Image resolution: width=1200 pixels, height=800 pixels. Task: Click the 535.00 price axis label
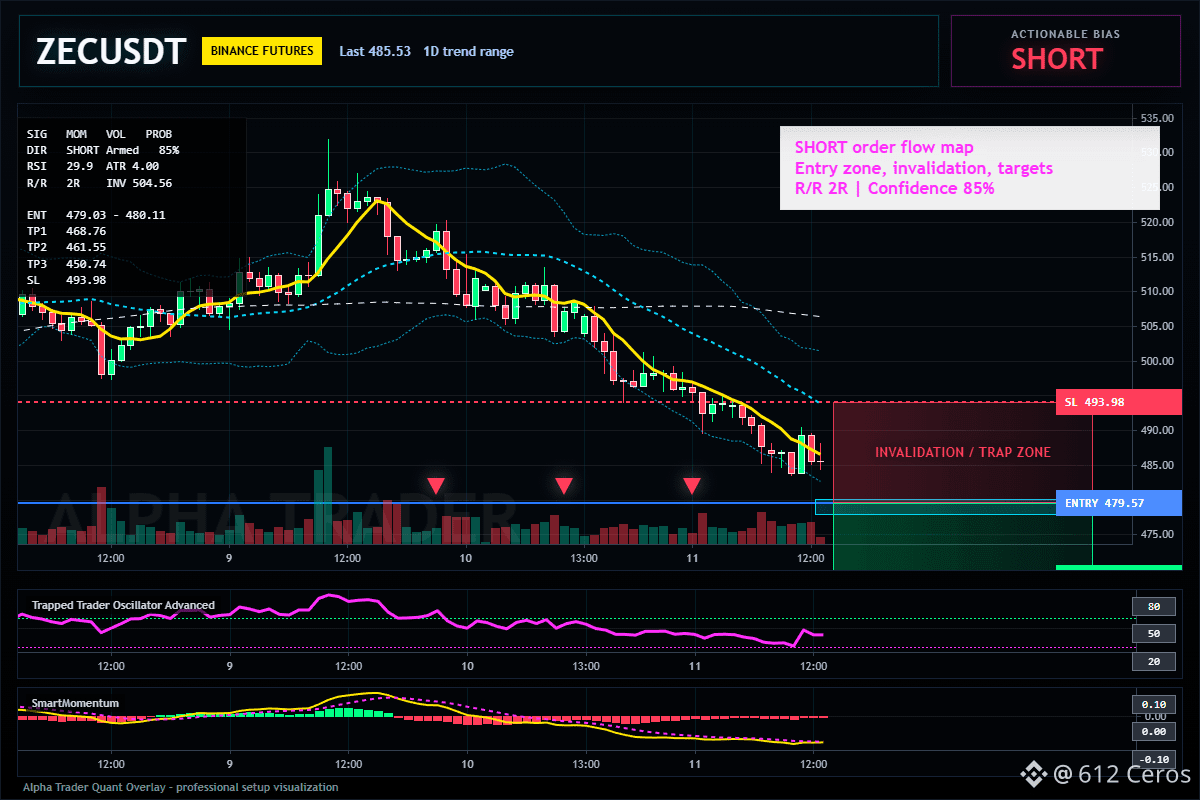tap(1156, 118)
